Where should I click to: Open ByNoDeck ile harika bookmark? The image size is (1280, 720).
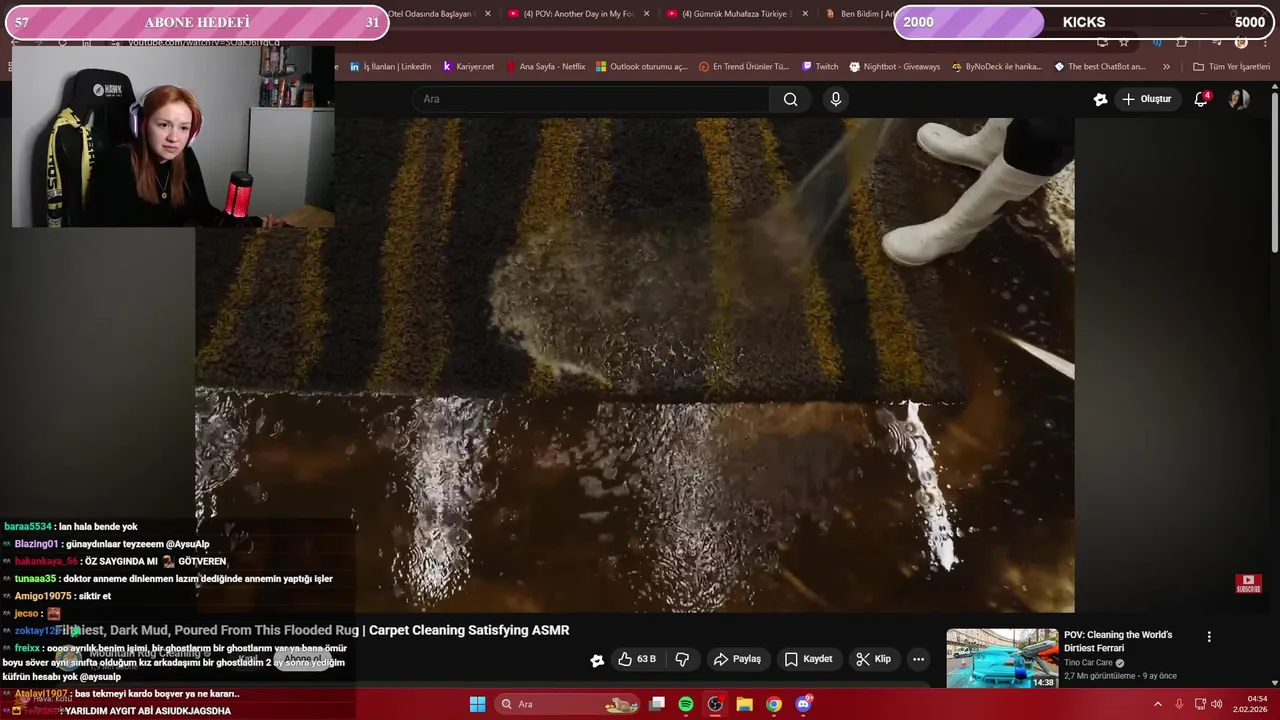996,67
